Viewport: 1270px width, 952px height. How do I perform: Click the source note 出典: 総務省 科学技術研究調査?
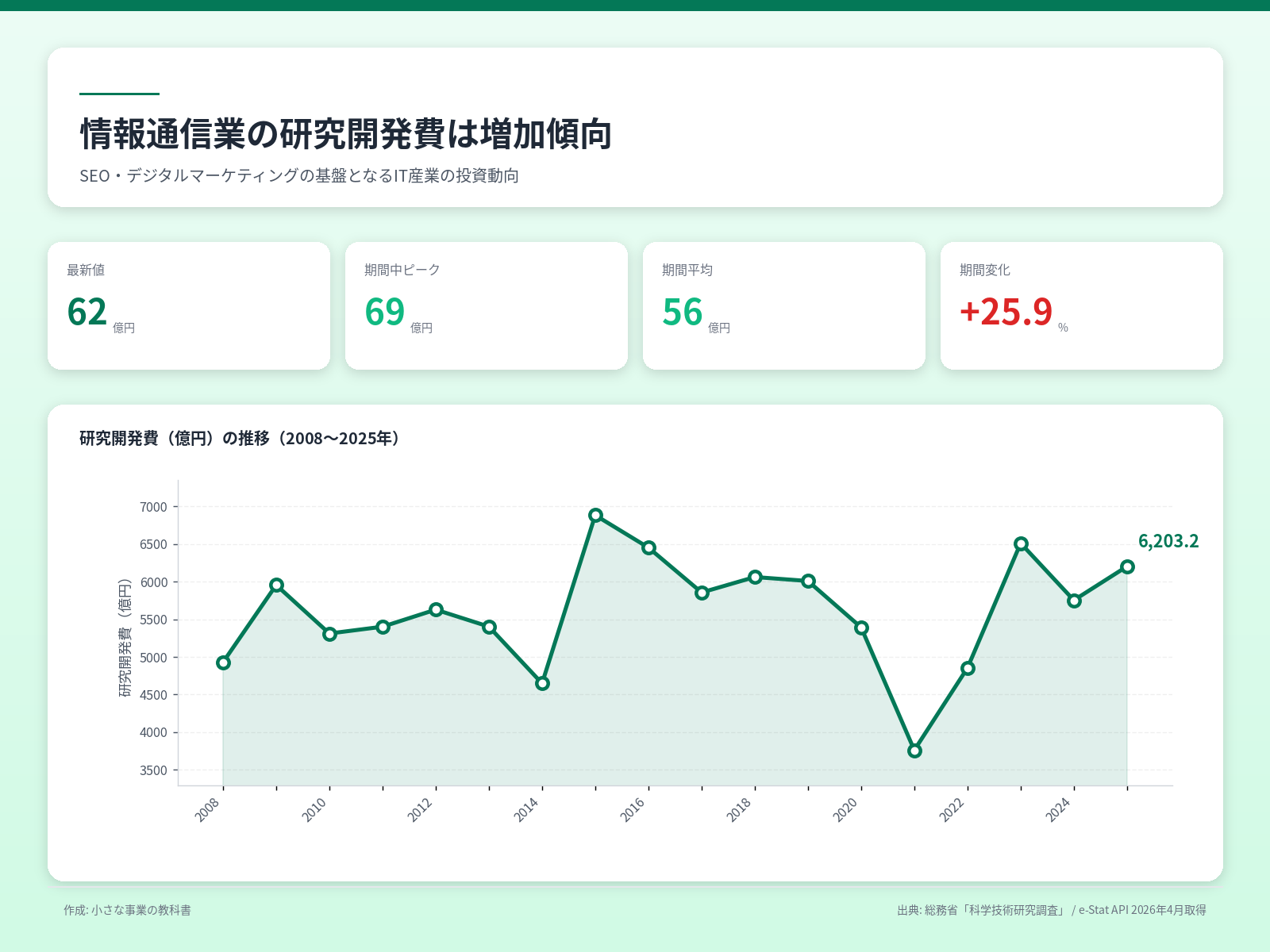[x=1052, y=910]
